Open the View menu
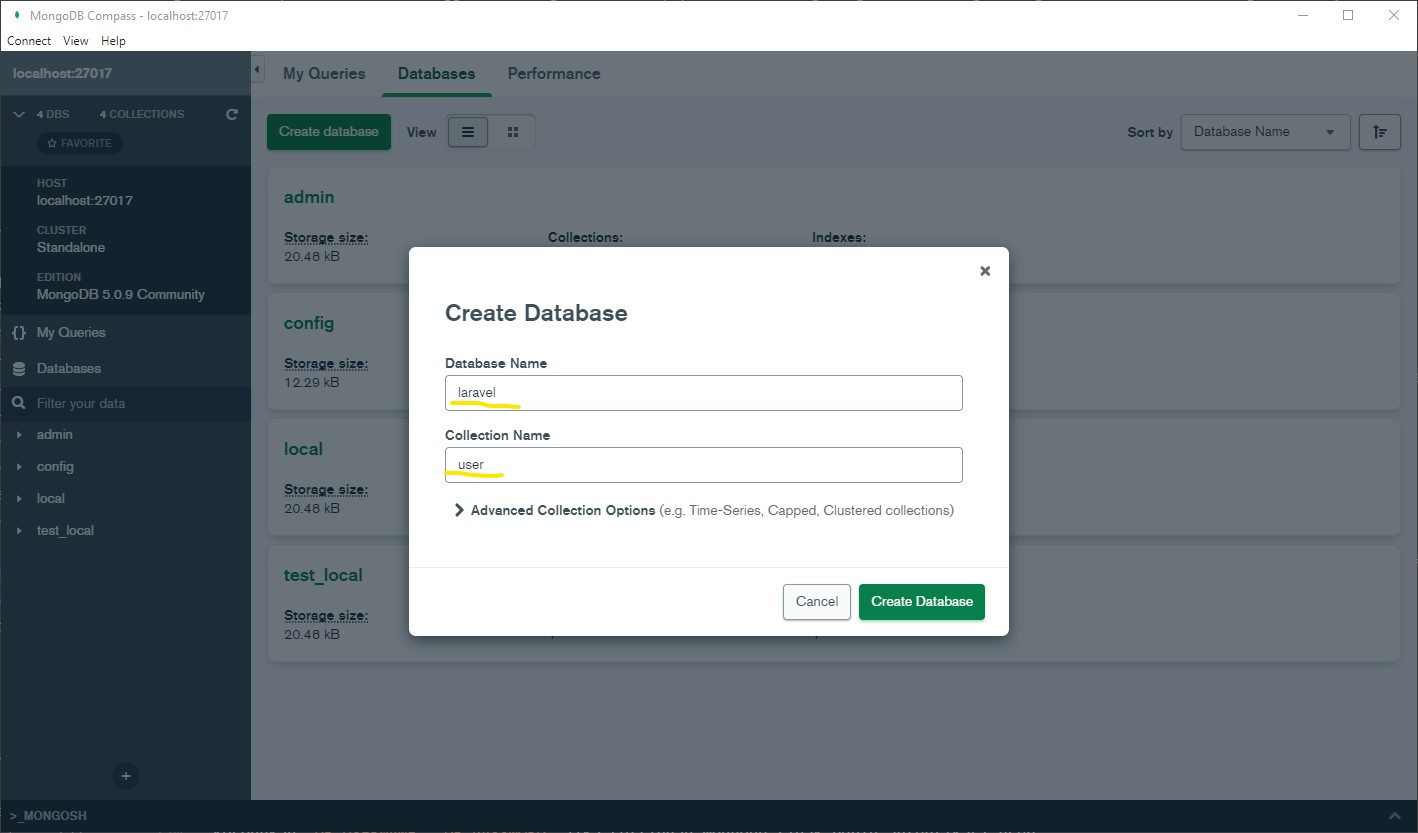 pyautogui.click(x=76, y=41)
